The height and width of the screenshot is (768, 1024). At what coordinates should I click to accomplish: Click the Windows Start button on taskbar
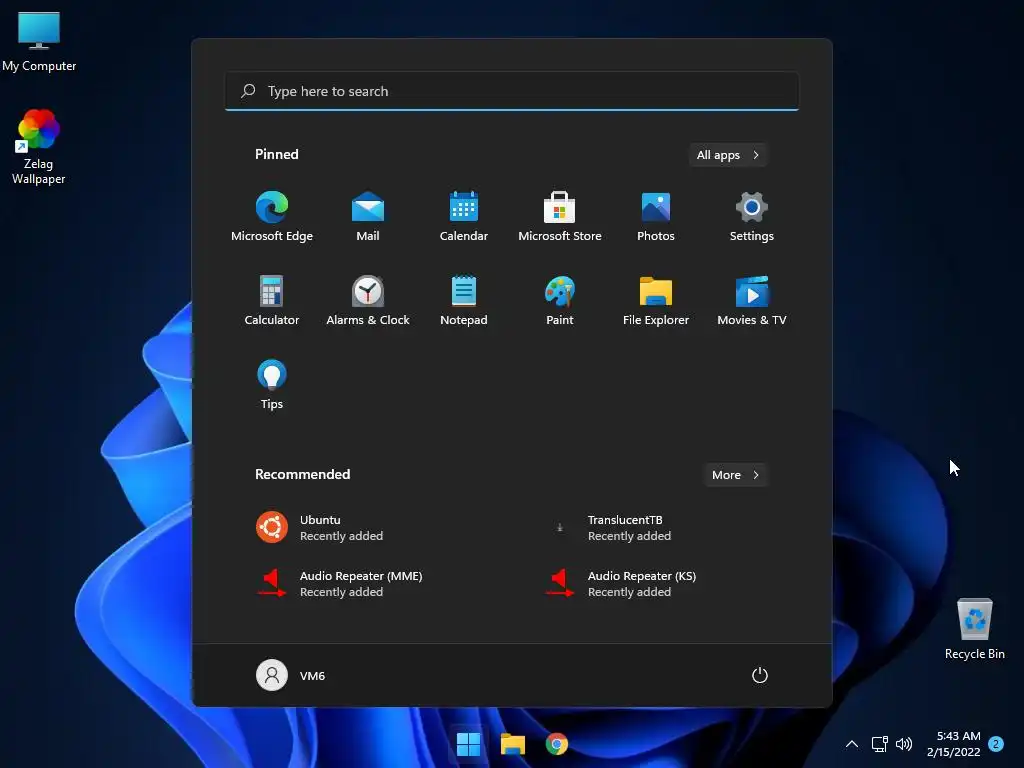[x=468, y=744]
